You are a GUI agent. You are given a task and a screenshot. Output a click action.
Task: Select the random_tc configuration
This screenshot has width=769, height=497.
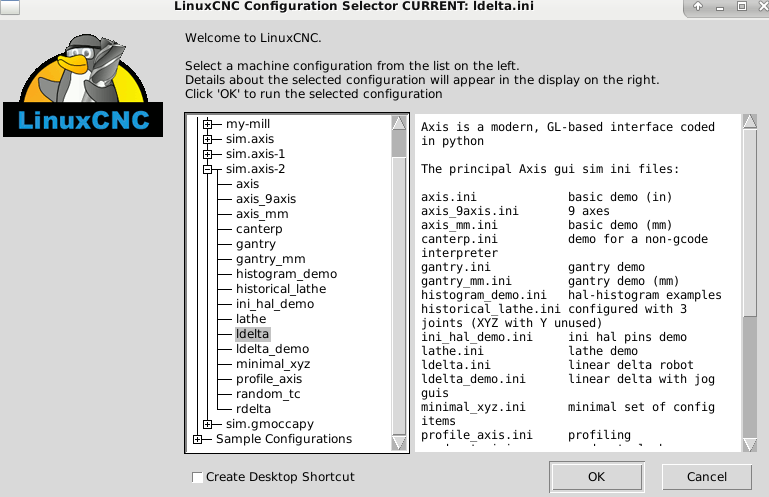268,394
